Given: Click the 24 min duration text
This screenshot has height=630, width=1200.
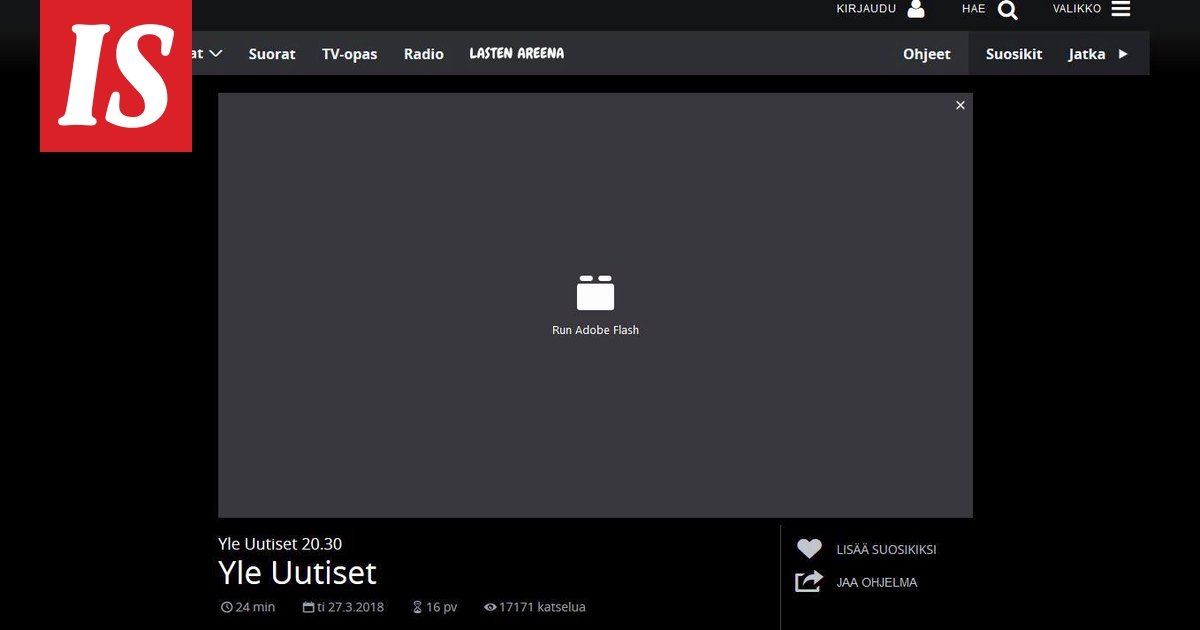Looking at the screenshot, I should (255, 607).
